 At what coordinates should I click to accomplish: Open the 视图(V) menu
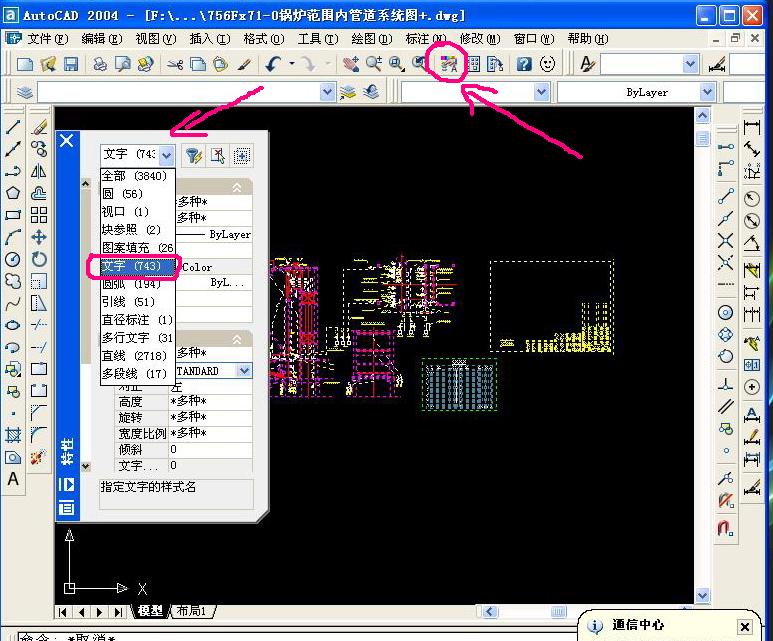click(x=156, y=38)
